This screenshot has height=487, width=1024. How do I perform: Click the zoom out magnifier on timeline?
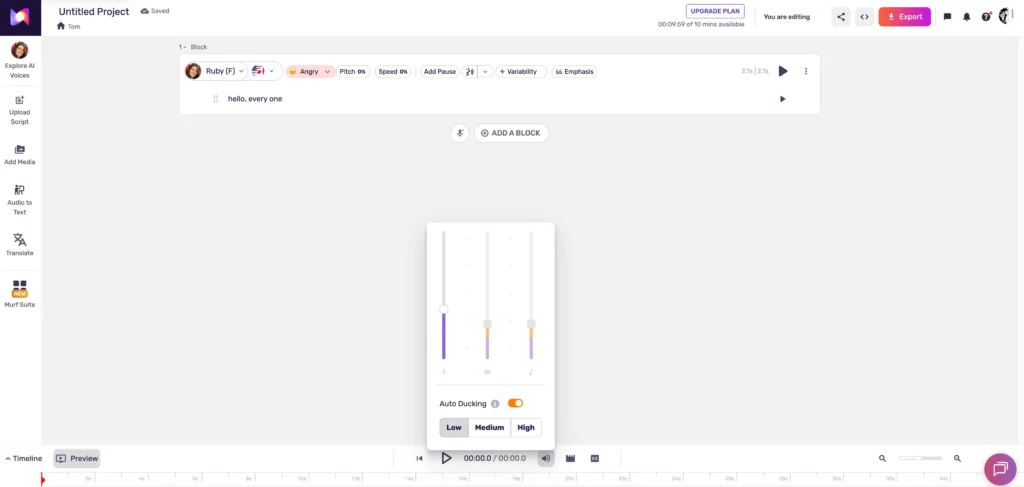click(x=882, y=458)
